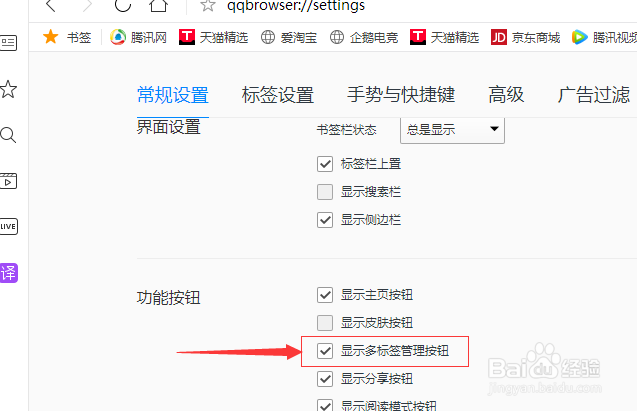This screenshot has height=411, width=637.
Task: Open 腾讯网 bookmark link
Action: click(x=139, y=37)
